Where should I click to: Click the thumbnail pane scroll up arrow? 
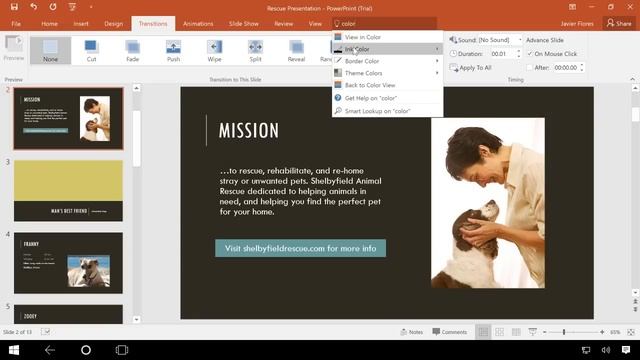coord(136,88)
